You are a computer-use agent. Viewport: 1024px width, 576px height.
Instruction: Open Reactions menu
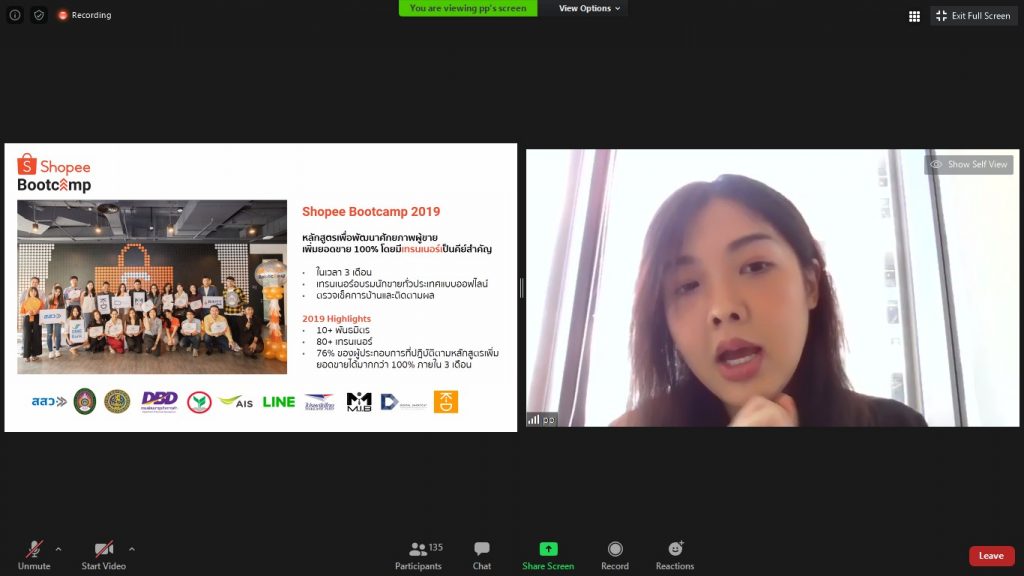click(675, 556)
